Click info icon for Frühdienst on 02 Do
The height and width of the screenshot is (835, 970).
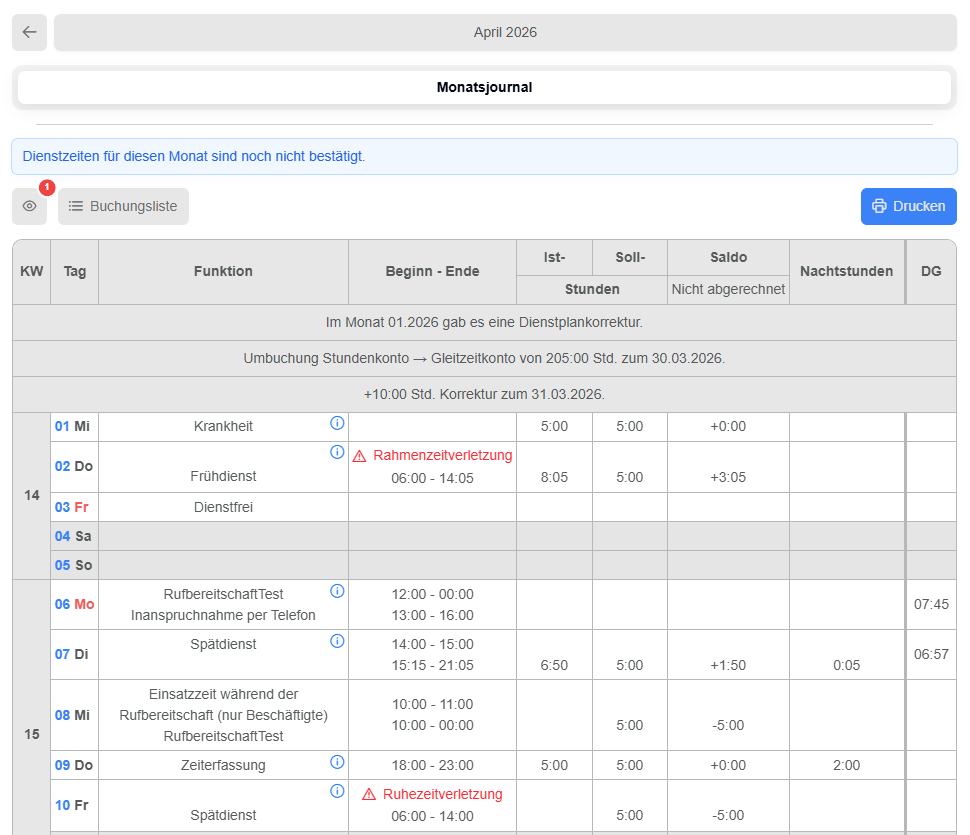click(337, 452)
